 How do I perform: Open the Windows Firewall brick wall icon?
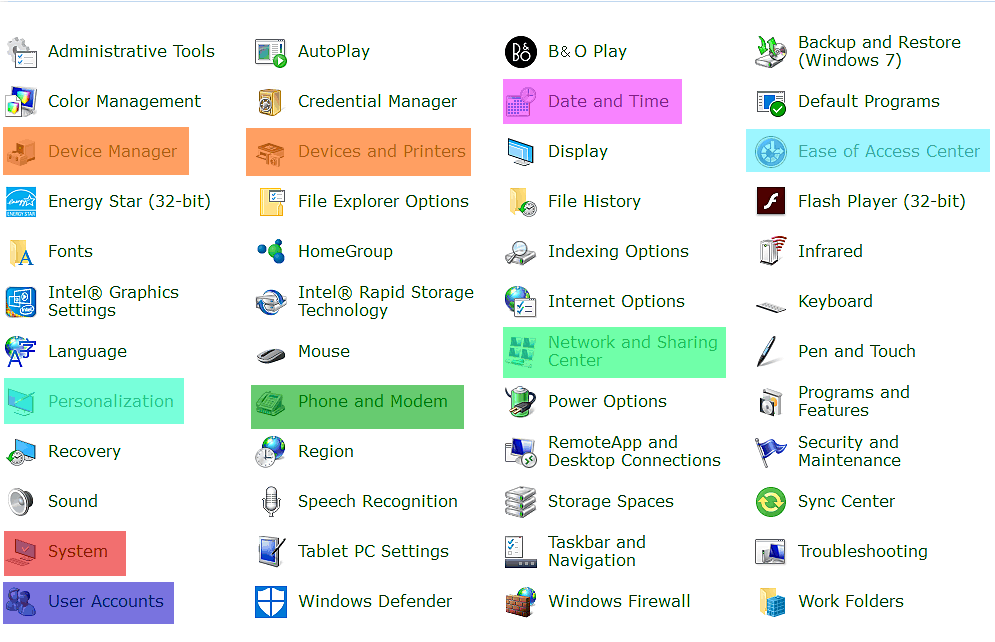521,601
